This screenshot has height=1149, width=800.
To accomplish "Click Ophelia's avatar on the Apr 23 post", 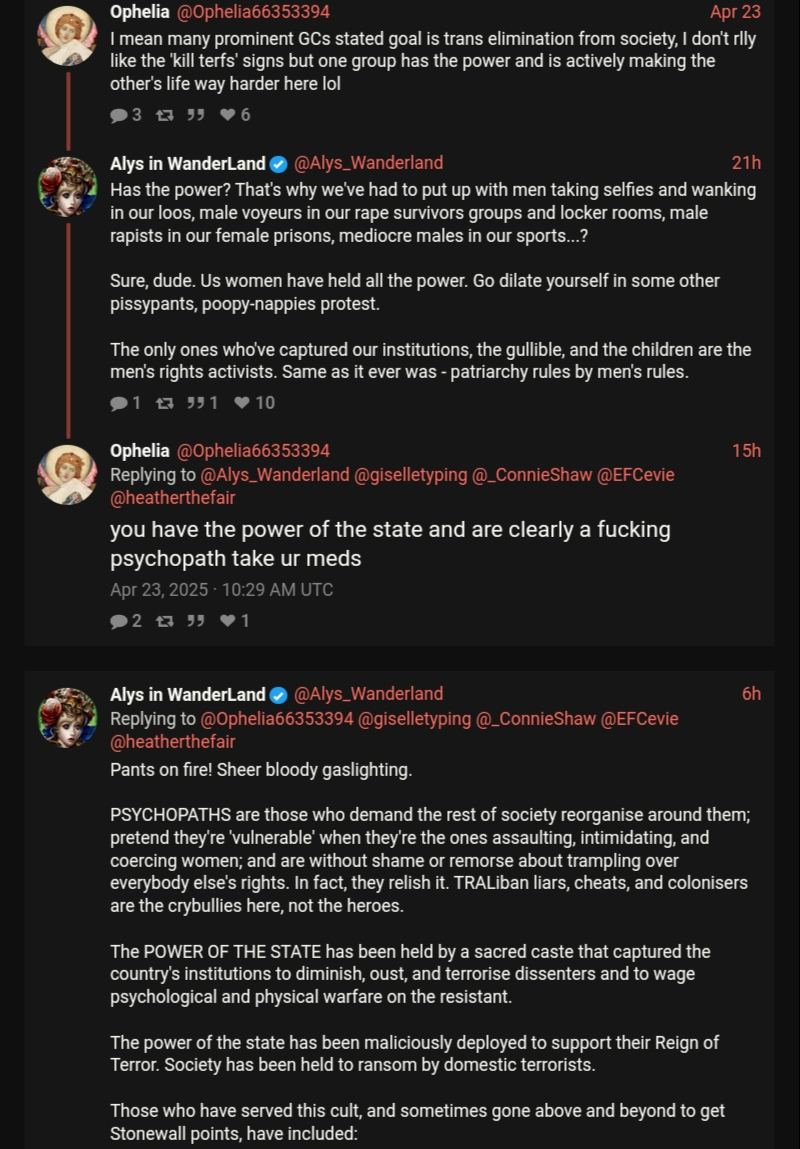I will click(67, 34).
